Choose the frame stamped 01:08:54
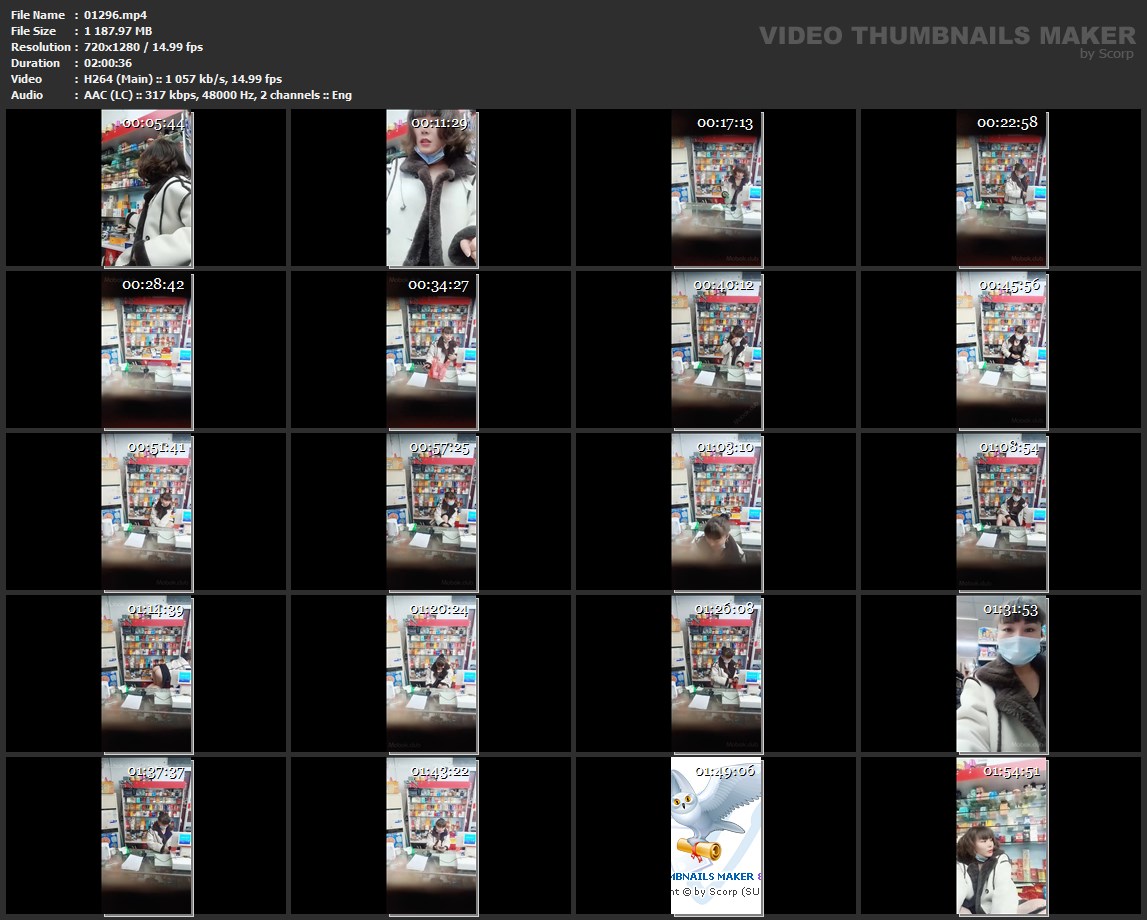1147x920 pixels. tap(1001, 512)
